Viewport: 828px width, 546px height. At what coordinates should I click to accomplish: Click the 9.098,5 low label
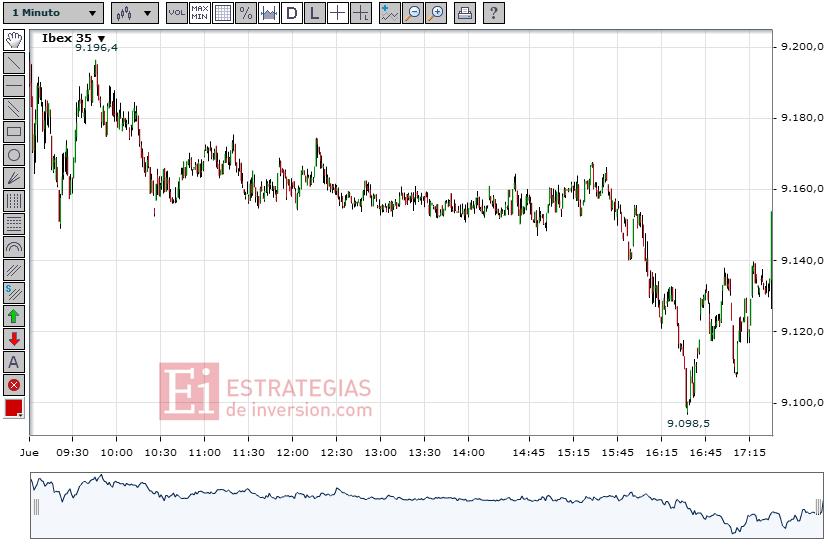click(x=689, y=423)
